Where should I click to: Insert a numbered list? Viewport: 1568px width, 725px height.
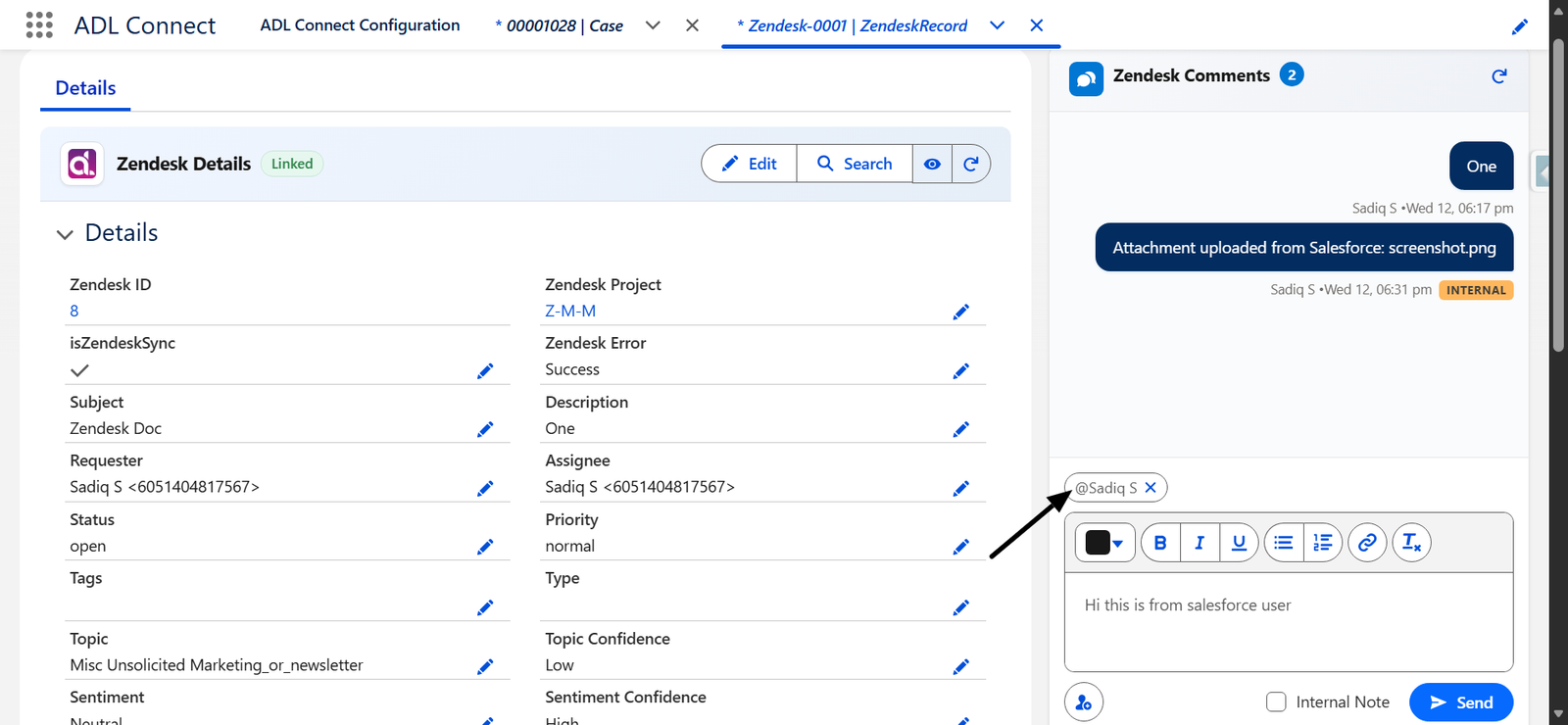[x=1323, y=543]
